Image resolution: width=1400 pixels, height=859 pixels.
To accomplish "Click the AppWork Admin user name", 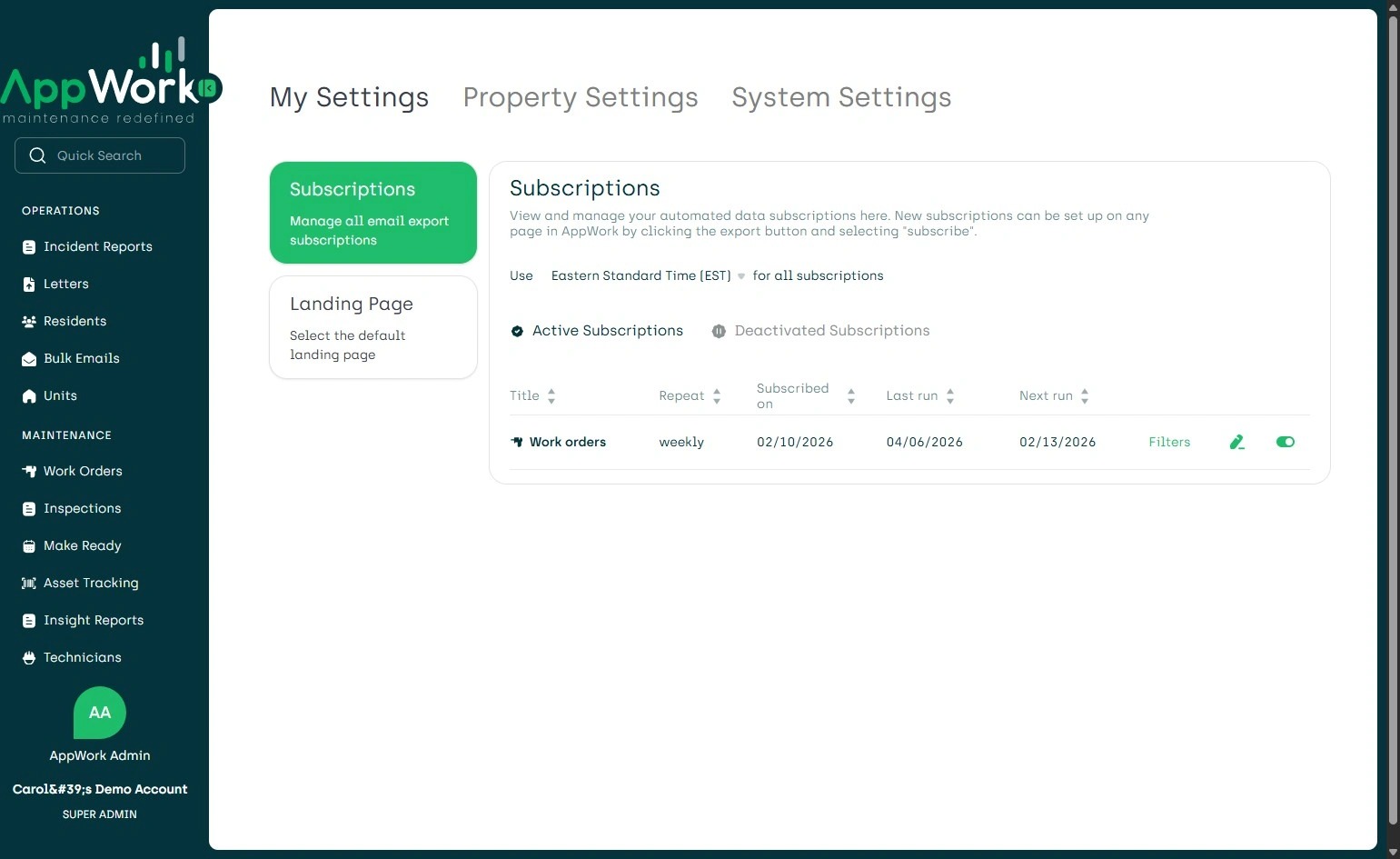I will [x=100, y=755].
